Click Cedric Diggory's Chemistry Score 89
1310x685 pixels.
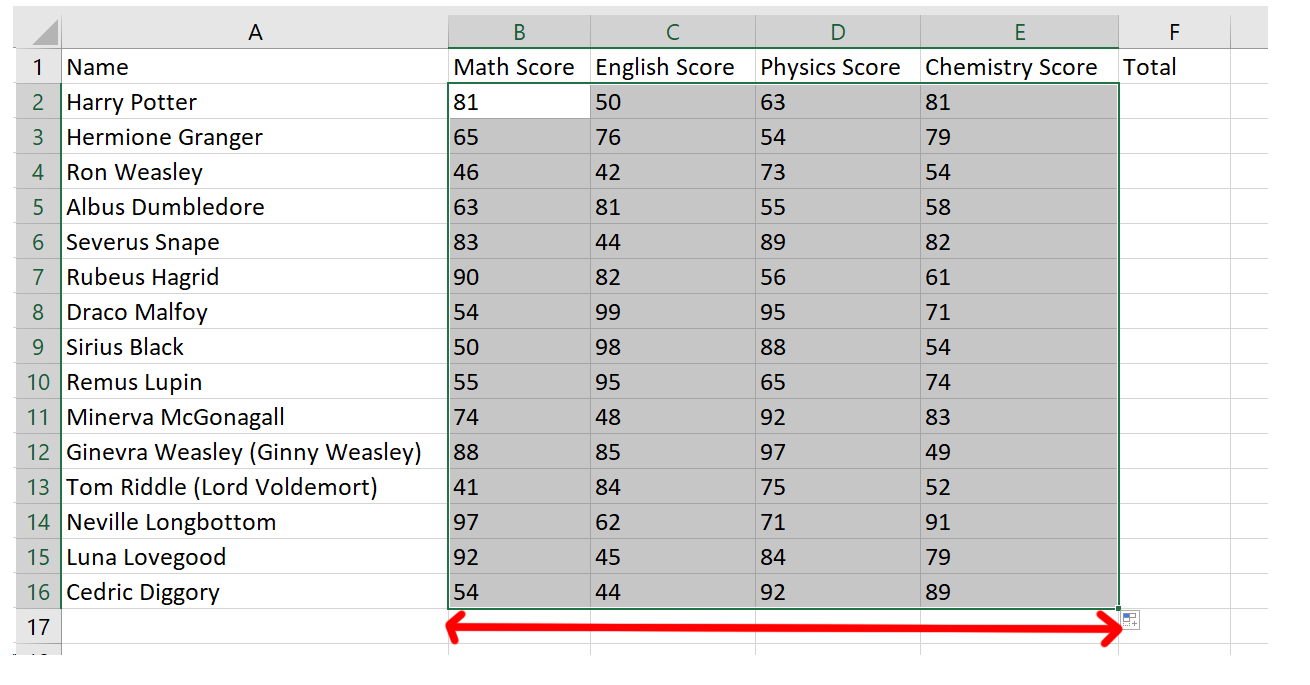coord(1019,592)
